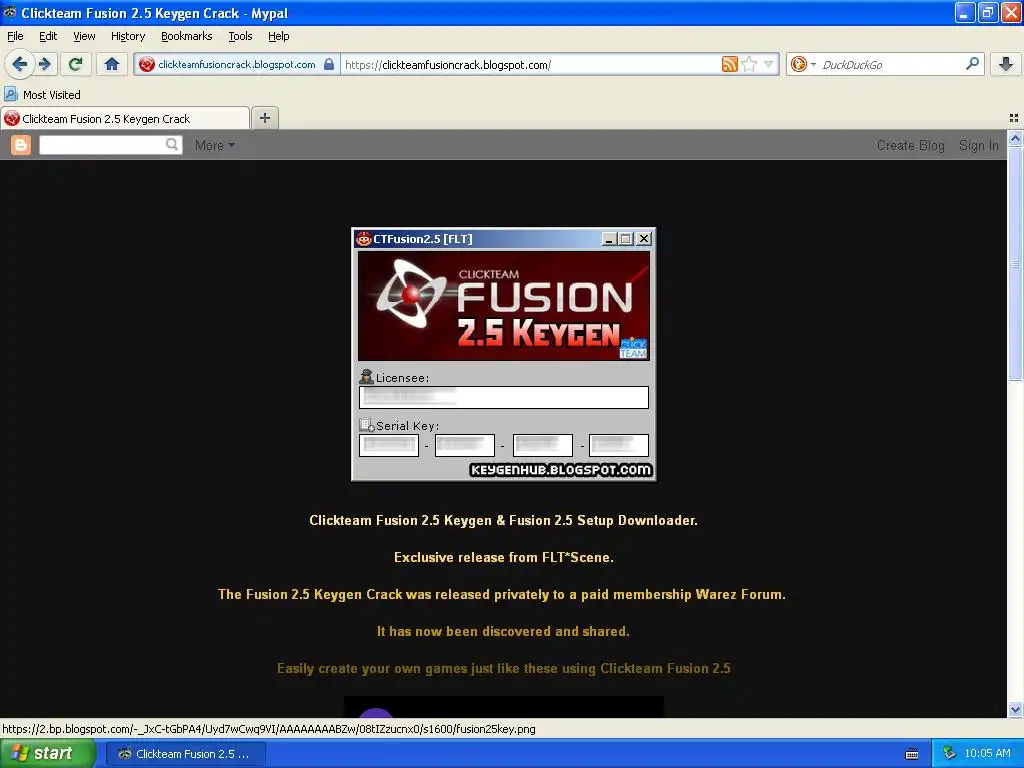Click the 'Clickteam Fusion 2.5 Keygen & Fusion' heading line
1024x768 pixels.
click(x=504, y=520)
